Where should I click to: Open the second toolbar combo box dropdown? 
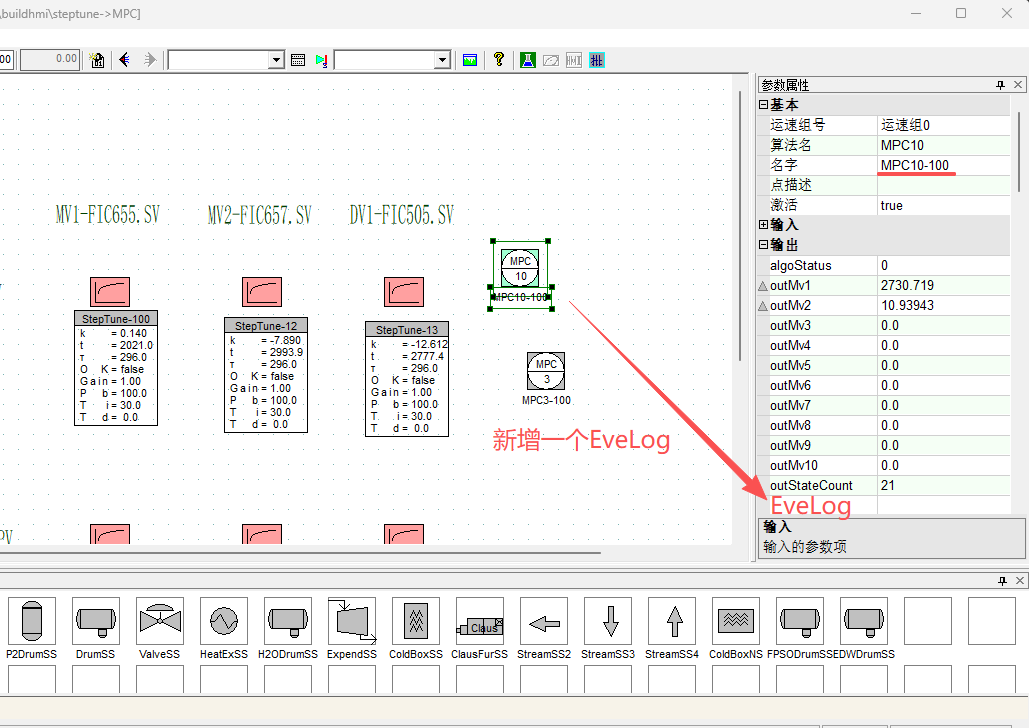442,60
